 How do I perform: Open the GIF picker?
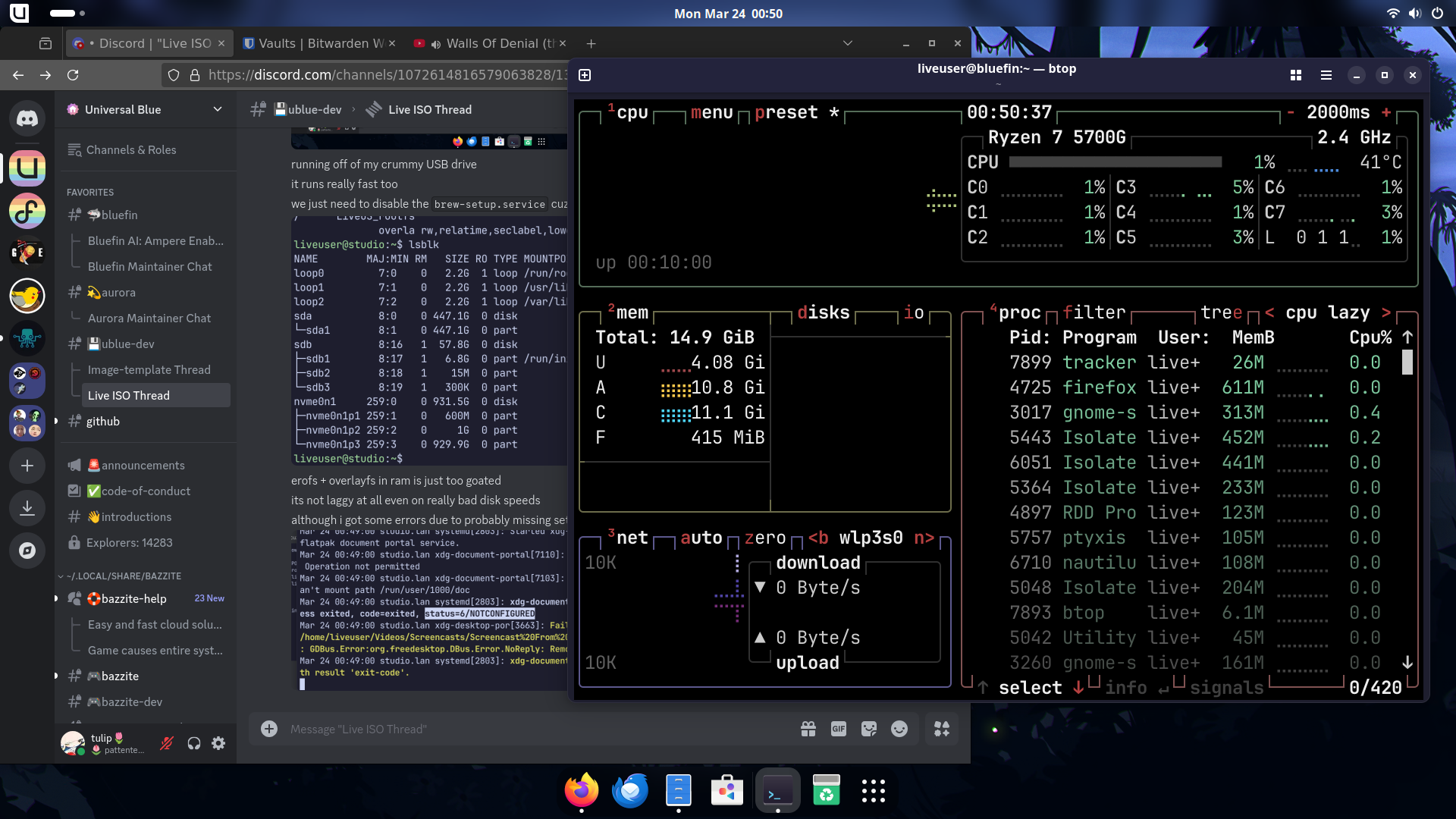839,729
